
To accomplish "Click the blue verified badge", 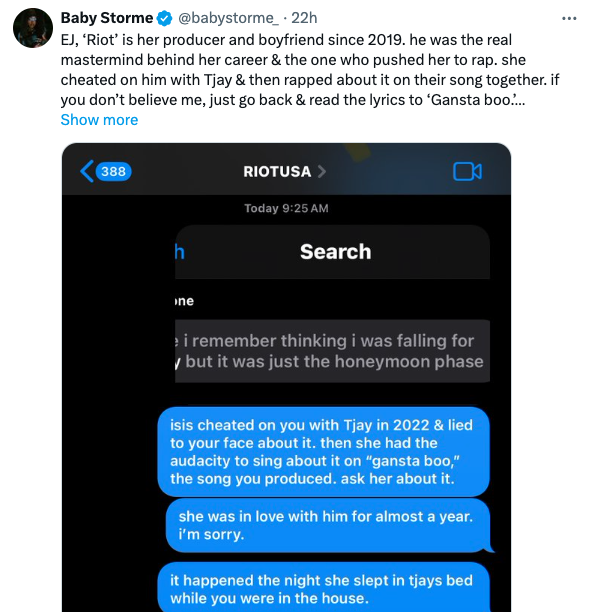I will coord(164,18).
